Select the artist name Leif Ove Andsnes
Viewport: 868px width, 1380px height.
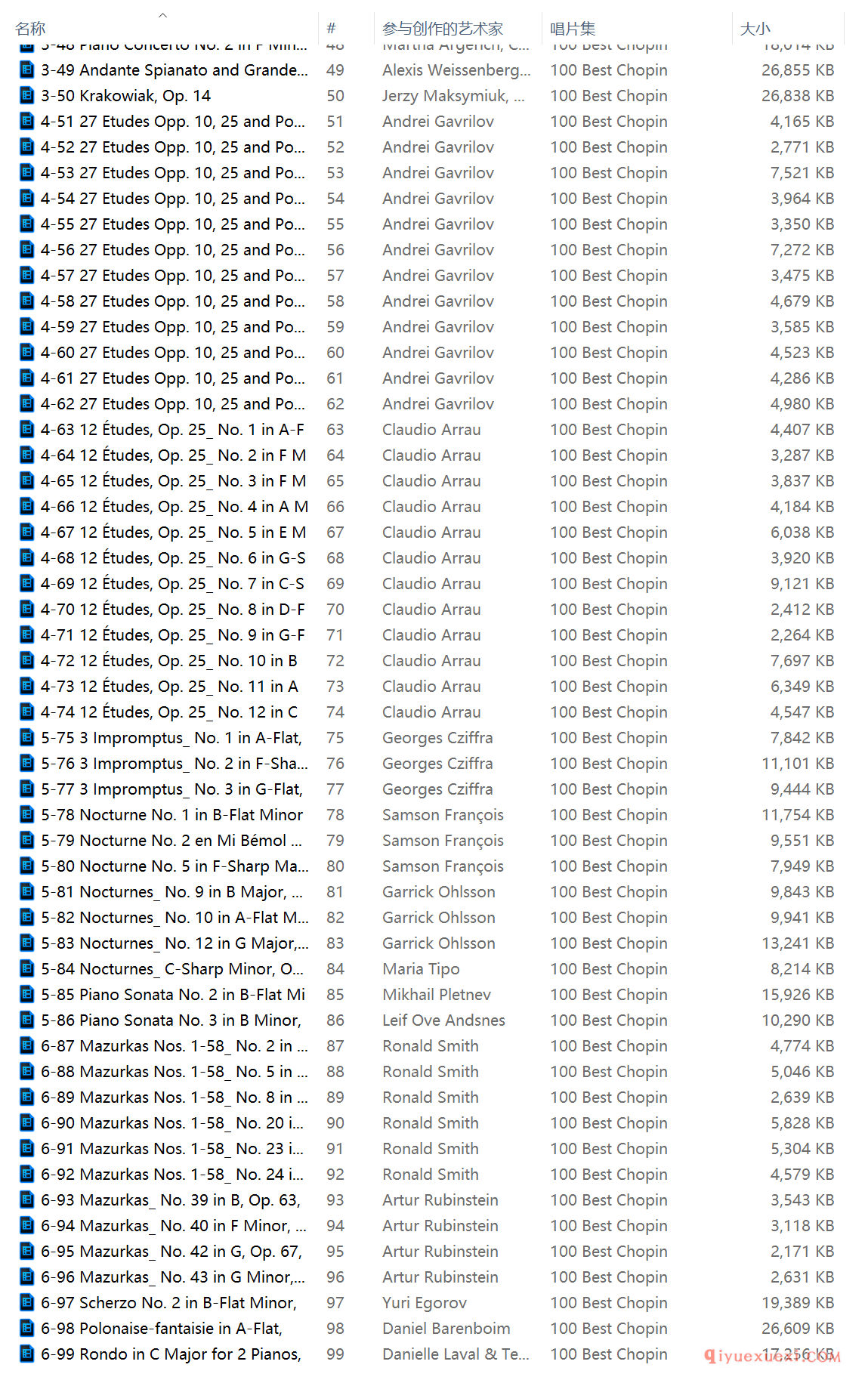coord(443,1020)
